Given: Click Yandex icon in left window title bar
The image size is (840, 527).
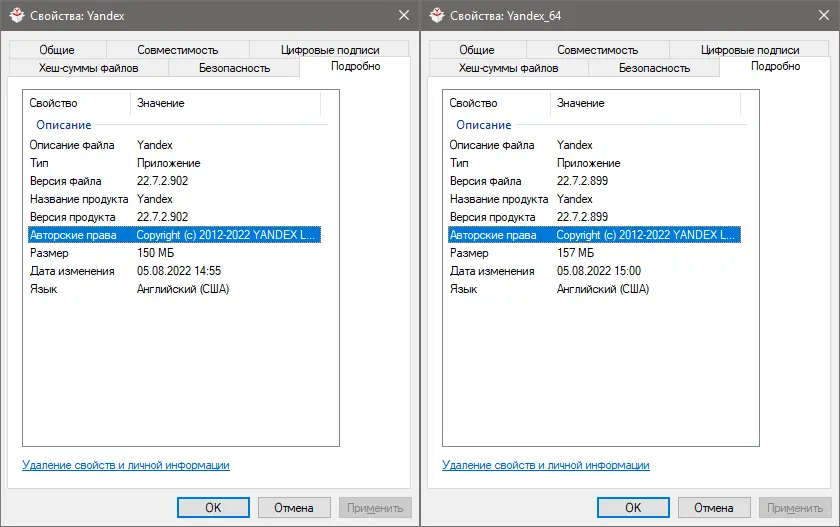Looking at the screenshot, I should coord(17,15).
